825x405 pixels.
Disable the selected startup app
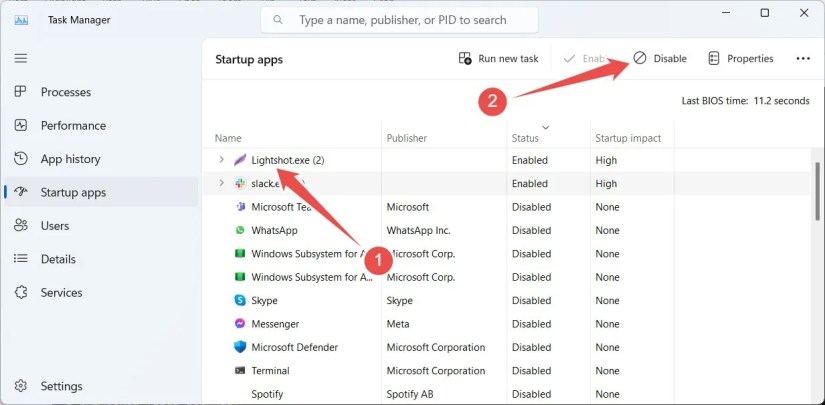click(660, 59)
